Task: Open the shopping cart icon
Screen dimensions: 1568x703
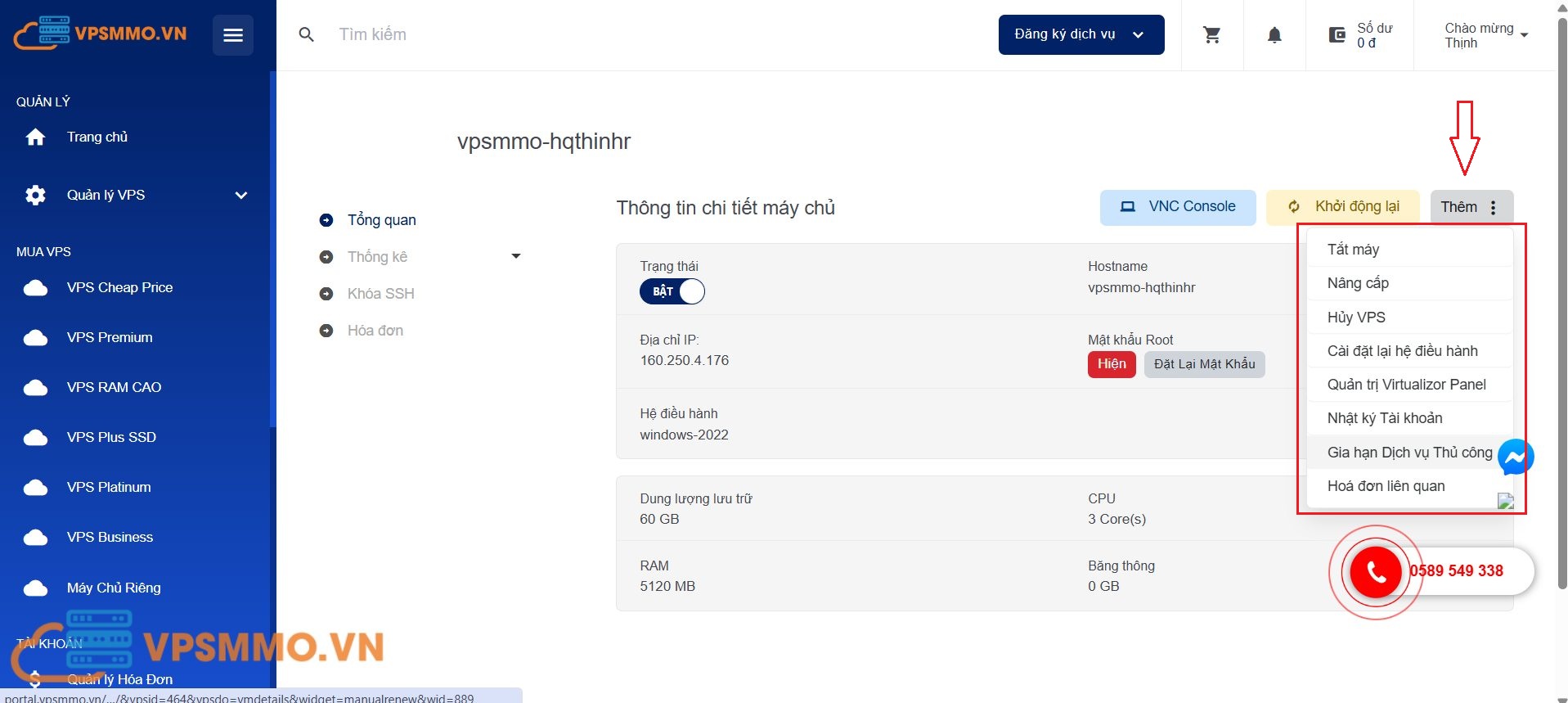Action: pyautogui.click(x=1211, y=35)
